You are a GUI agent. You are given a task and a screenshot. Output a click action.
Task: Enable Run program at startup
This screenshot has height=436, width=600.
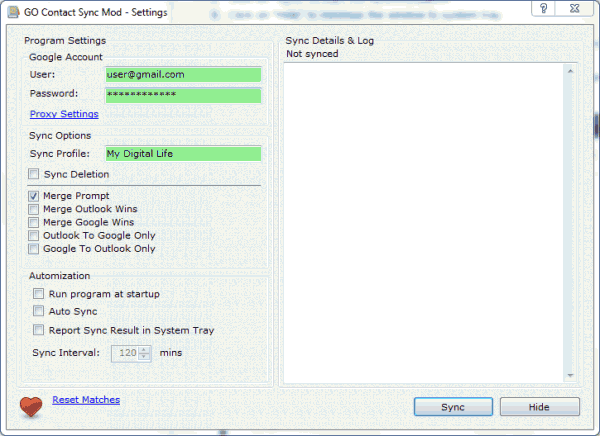point(38,294)
